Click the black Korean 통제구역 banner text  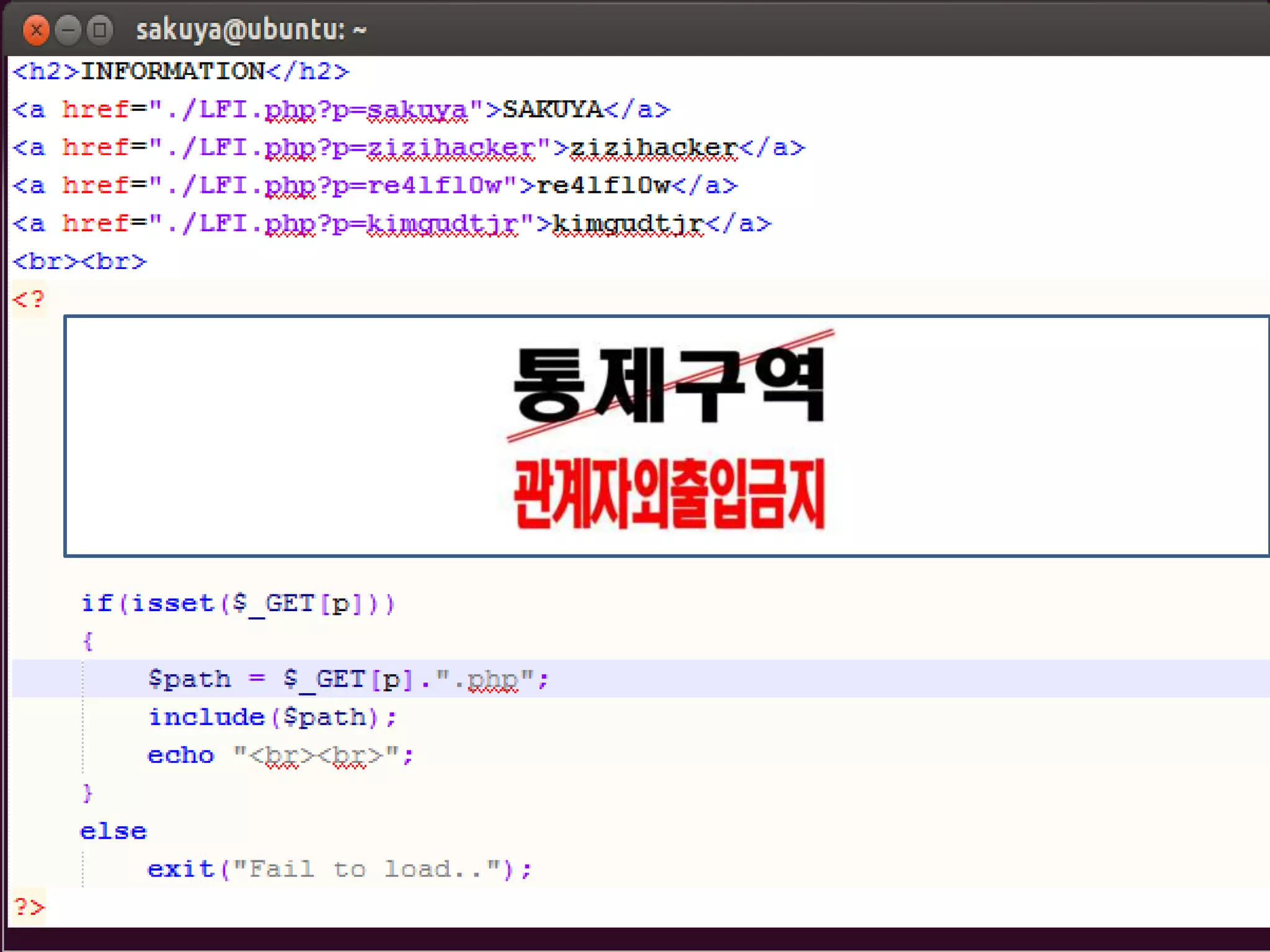(668, 384)
